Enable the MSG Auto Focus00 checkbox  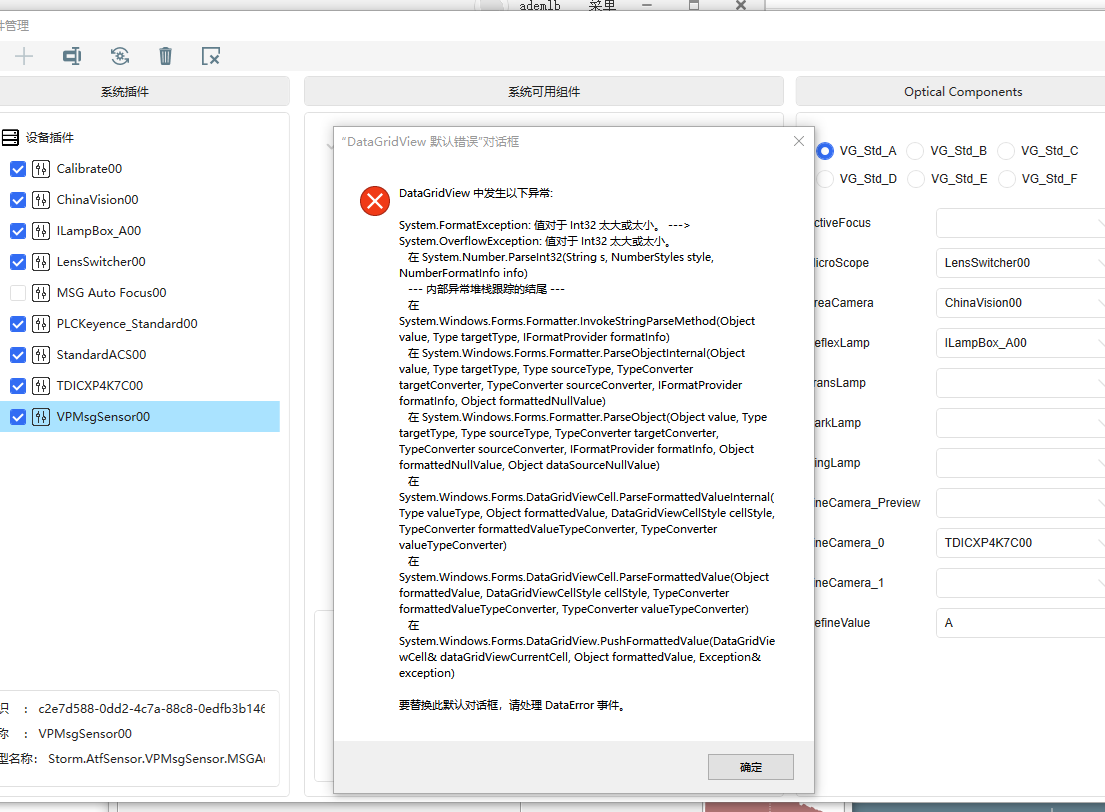[x=18, y=293]
